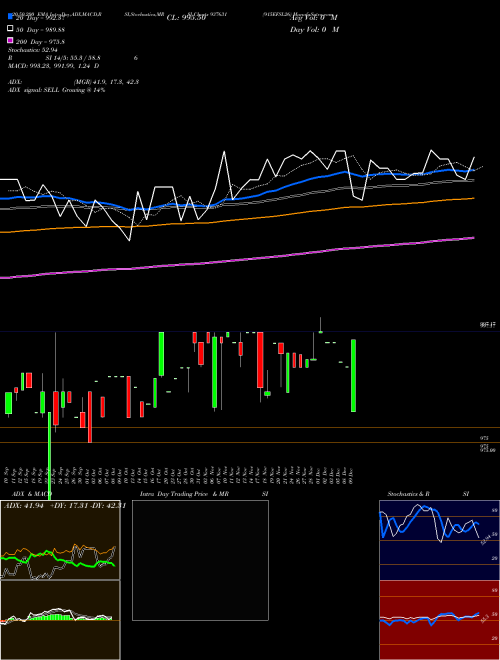The height and width of the screenshot is (660, 500).
Task: Click the blue 20 Day EMA legend swatch
Action: (x=10, y=16)
